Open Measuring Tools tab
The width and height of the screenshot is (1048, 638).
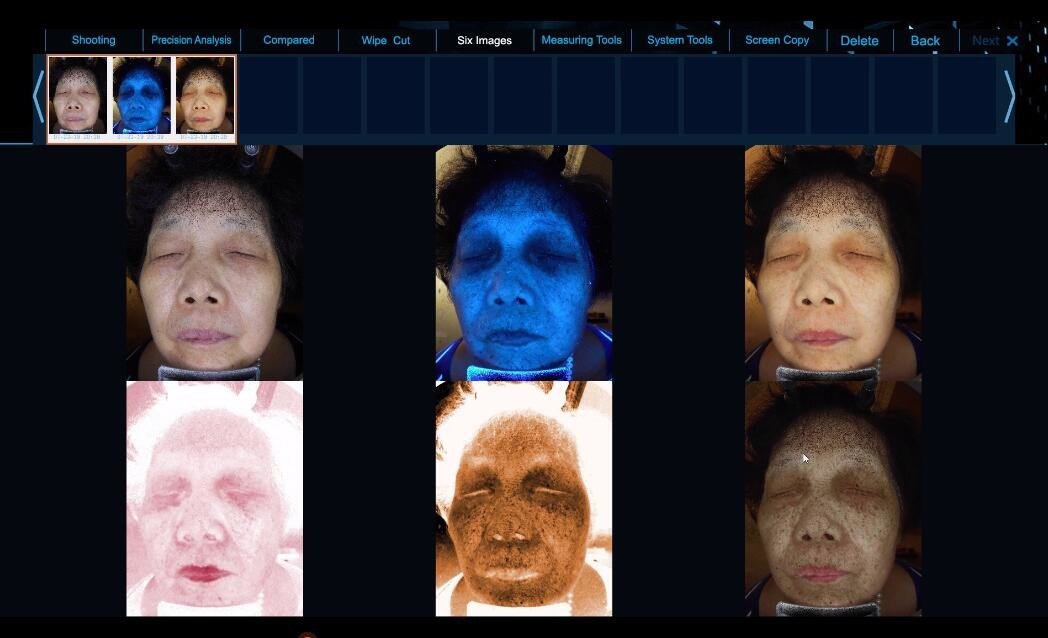click(581, 40)
